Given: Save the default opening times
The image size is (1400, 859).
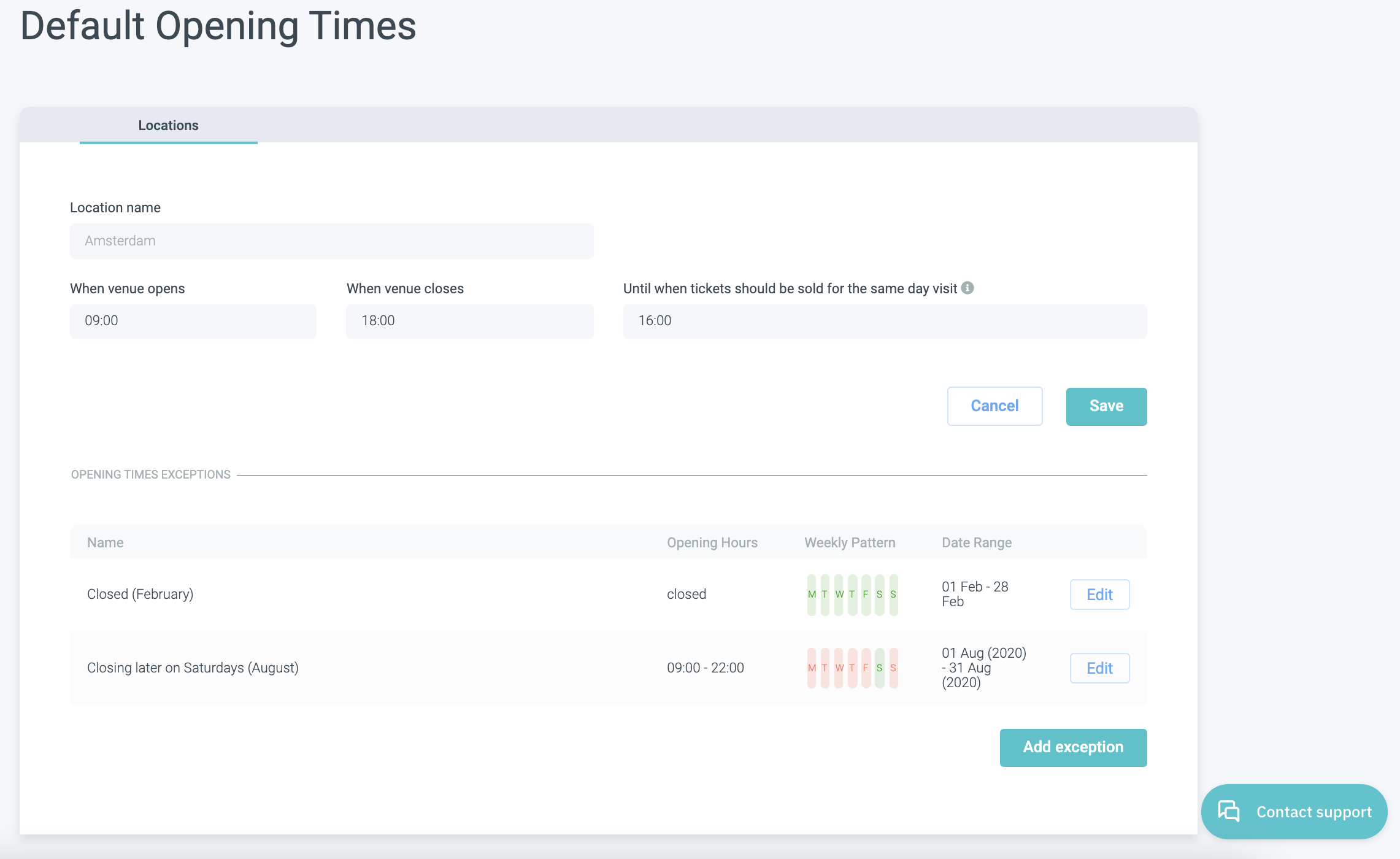Looking at the screenshot, I should [1106, 406].
